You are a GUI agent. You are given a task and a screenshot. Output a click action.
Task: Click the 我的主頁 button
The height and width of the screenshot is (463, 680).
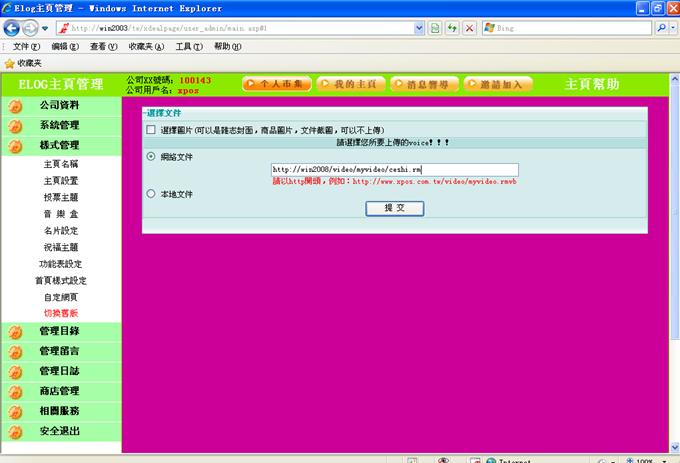351,85
